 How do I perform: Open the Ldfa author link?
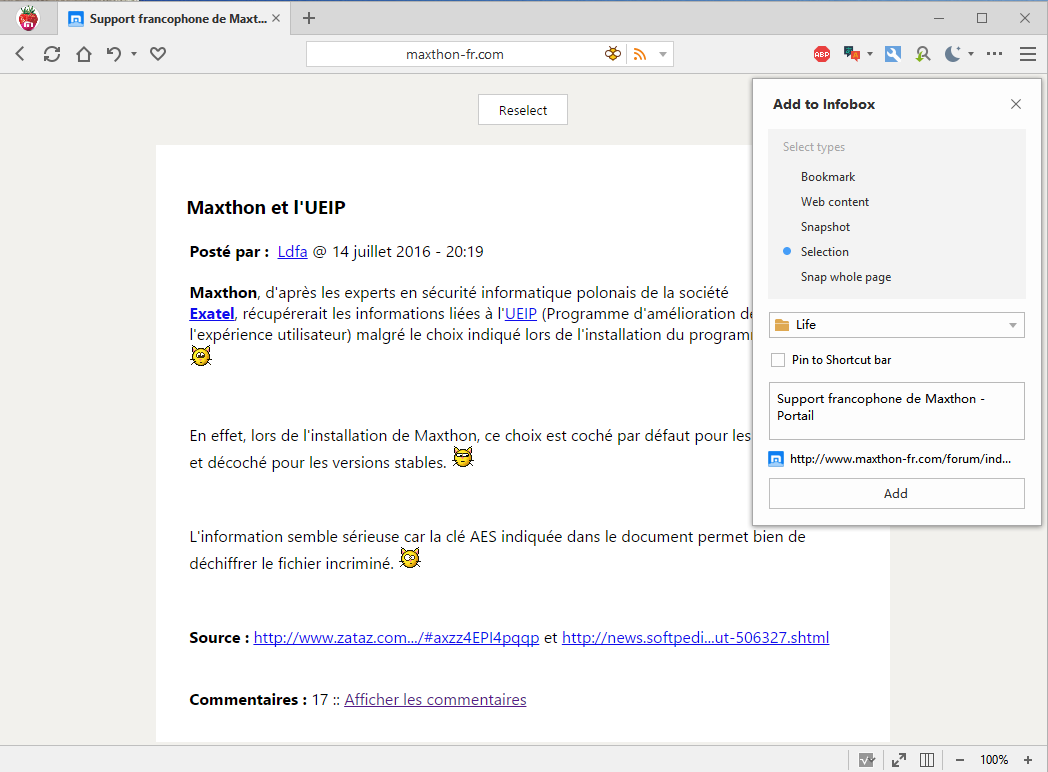292,252
